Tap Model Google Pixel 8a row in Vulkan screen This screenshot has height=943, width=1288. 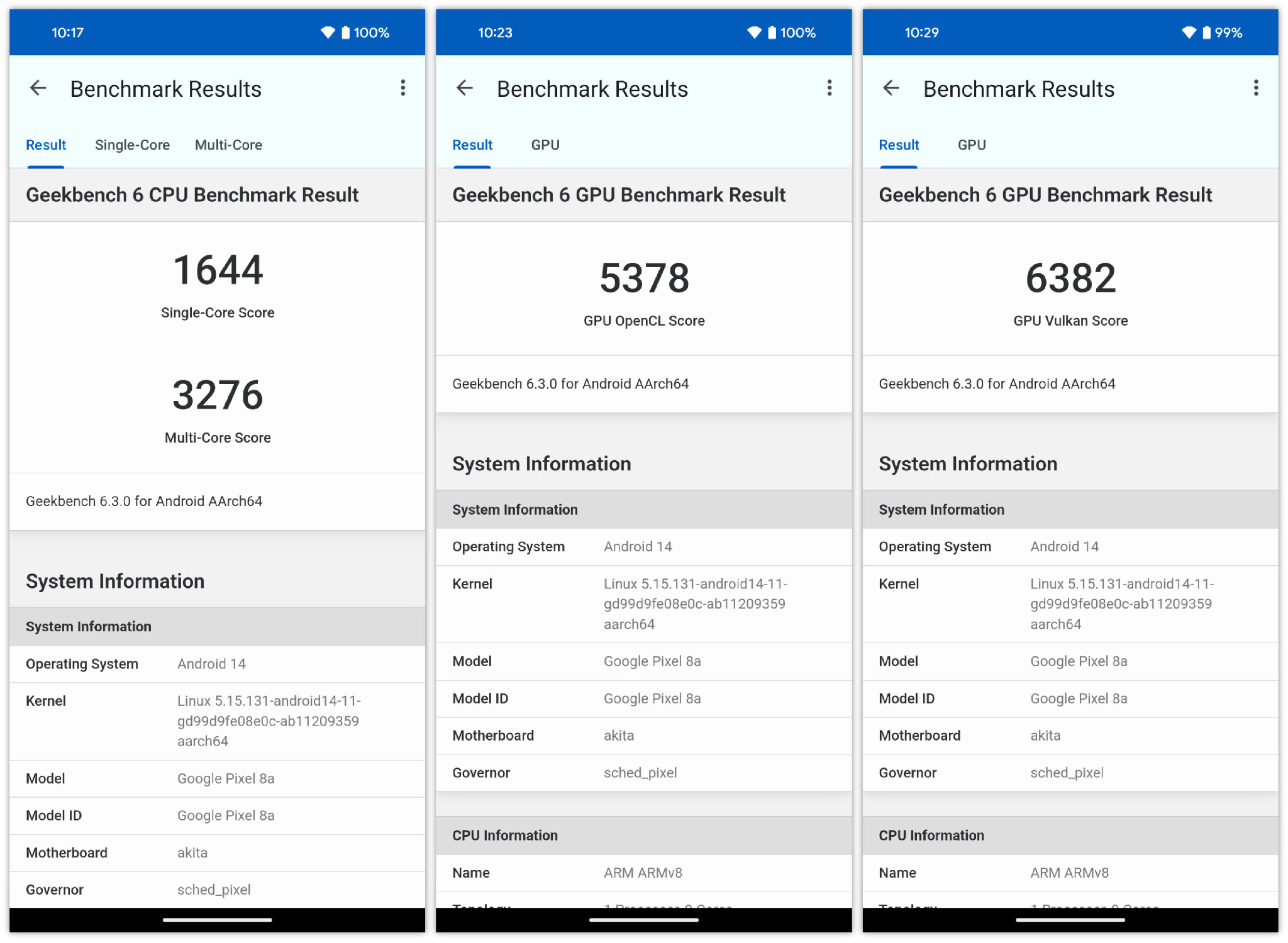pos(1070,661)
